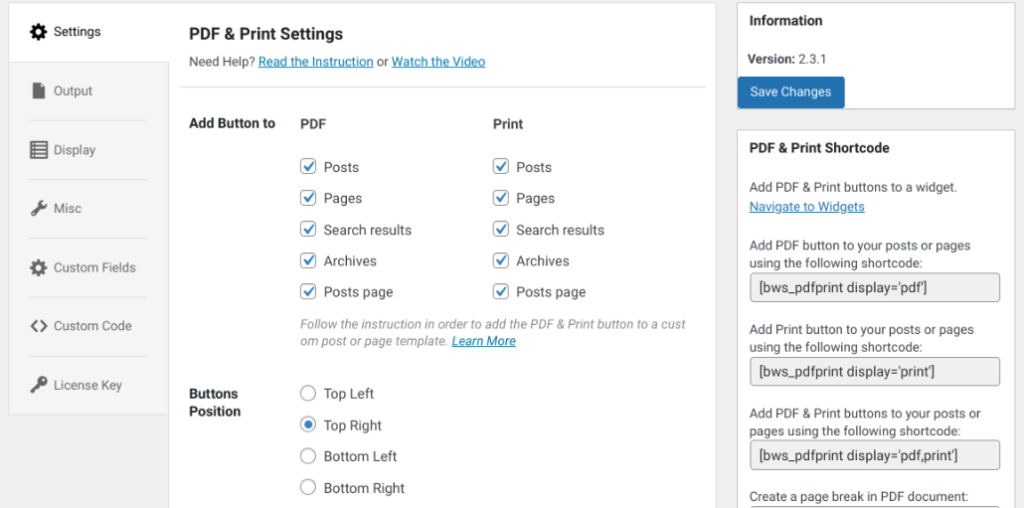
Task: Select Bottom Left radio option
Action: pyautogui.click(x=309, y=456)
